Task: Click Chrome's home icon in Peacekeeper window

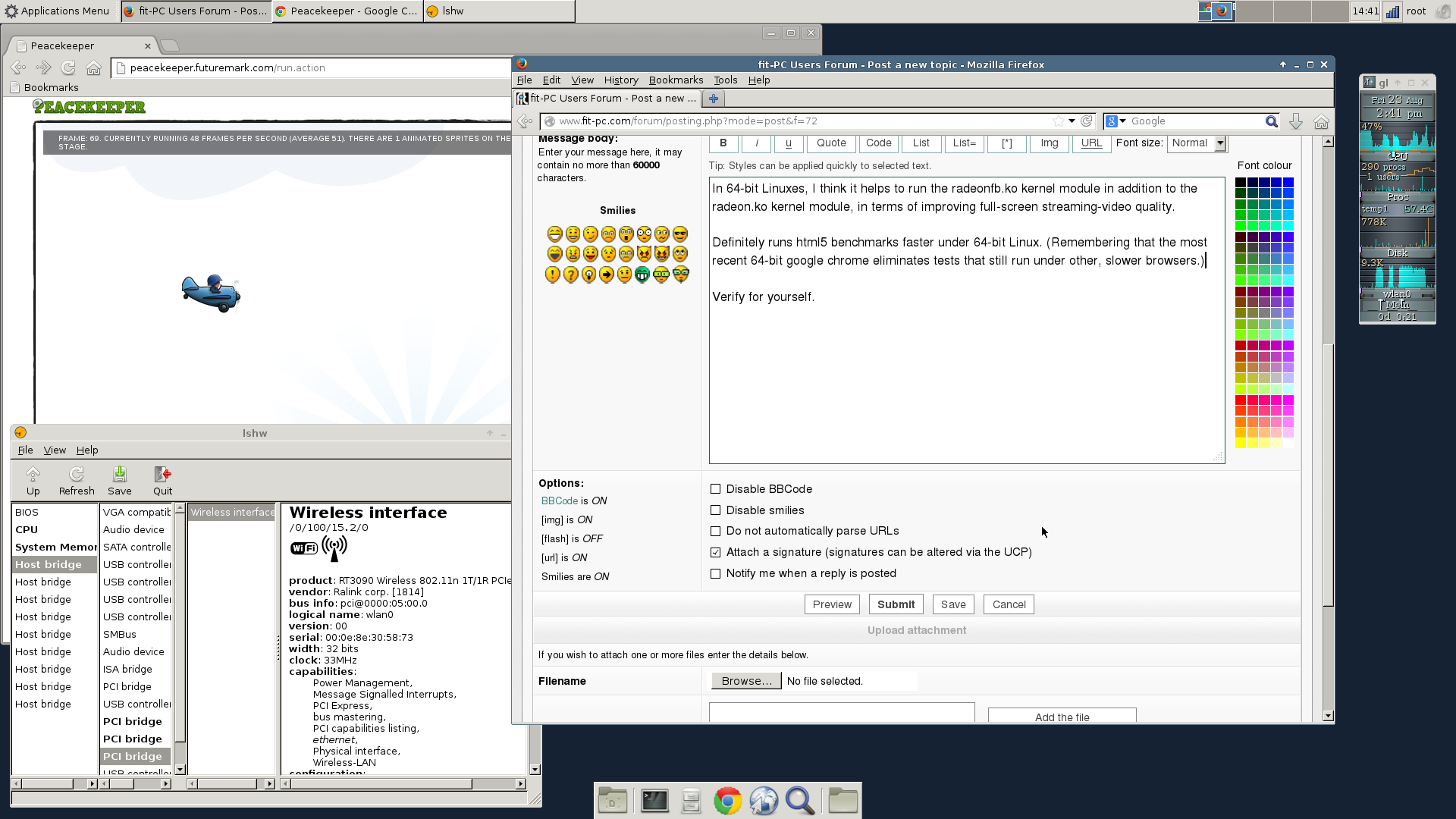Action: coord(93,67)
